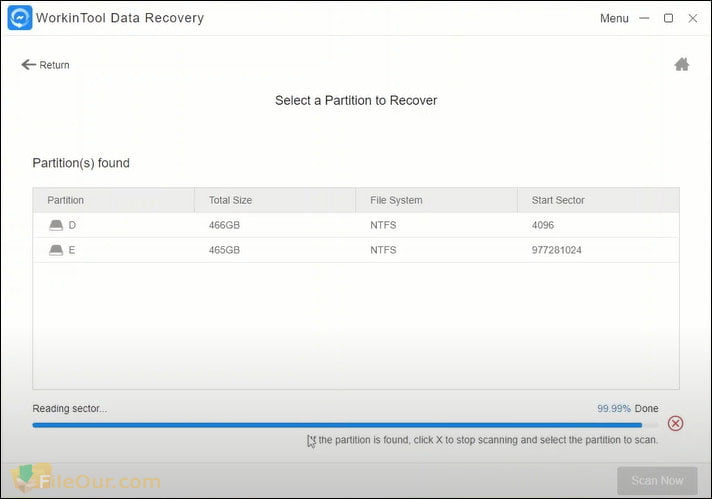Click the 465GB total size cell
Screen dimensions: 712x499
click(224, 250)
